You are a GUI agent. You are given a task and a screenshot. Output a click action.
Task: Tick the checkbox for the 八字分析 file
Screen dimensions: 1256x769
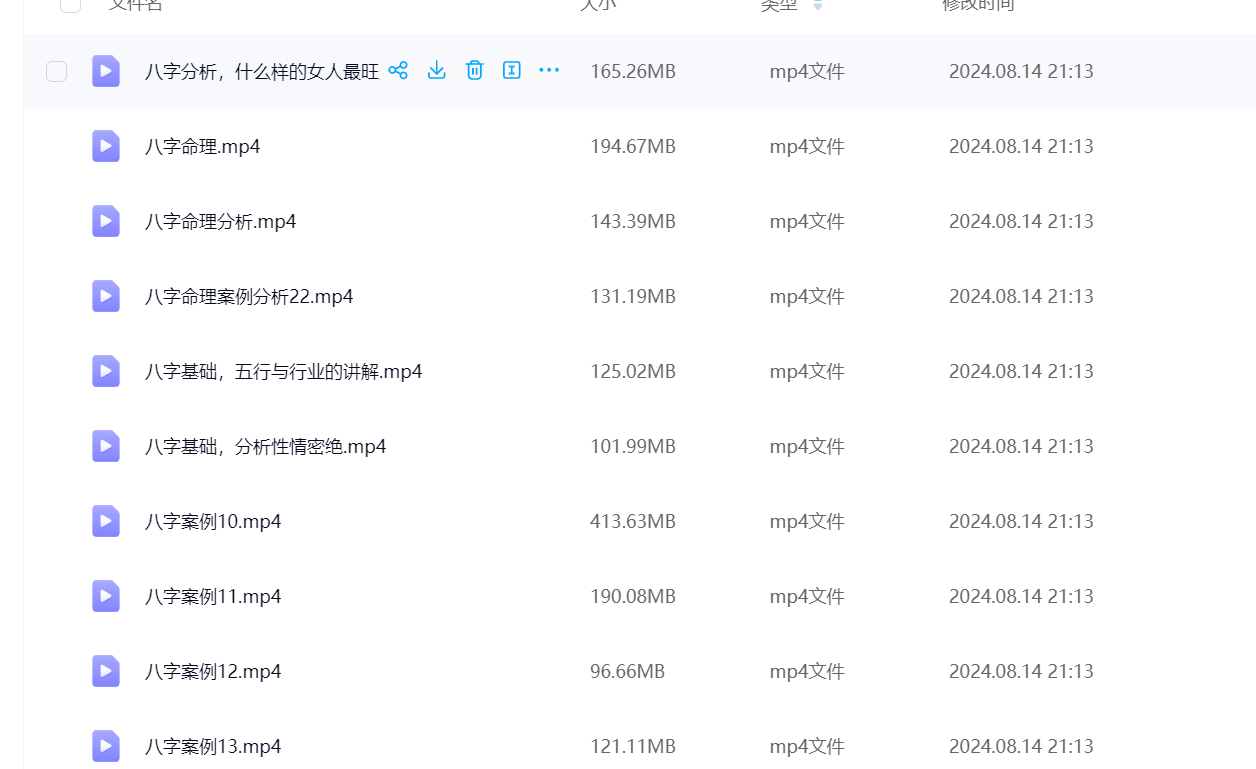click(x=57, y=71)
